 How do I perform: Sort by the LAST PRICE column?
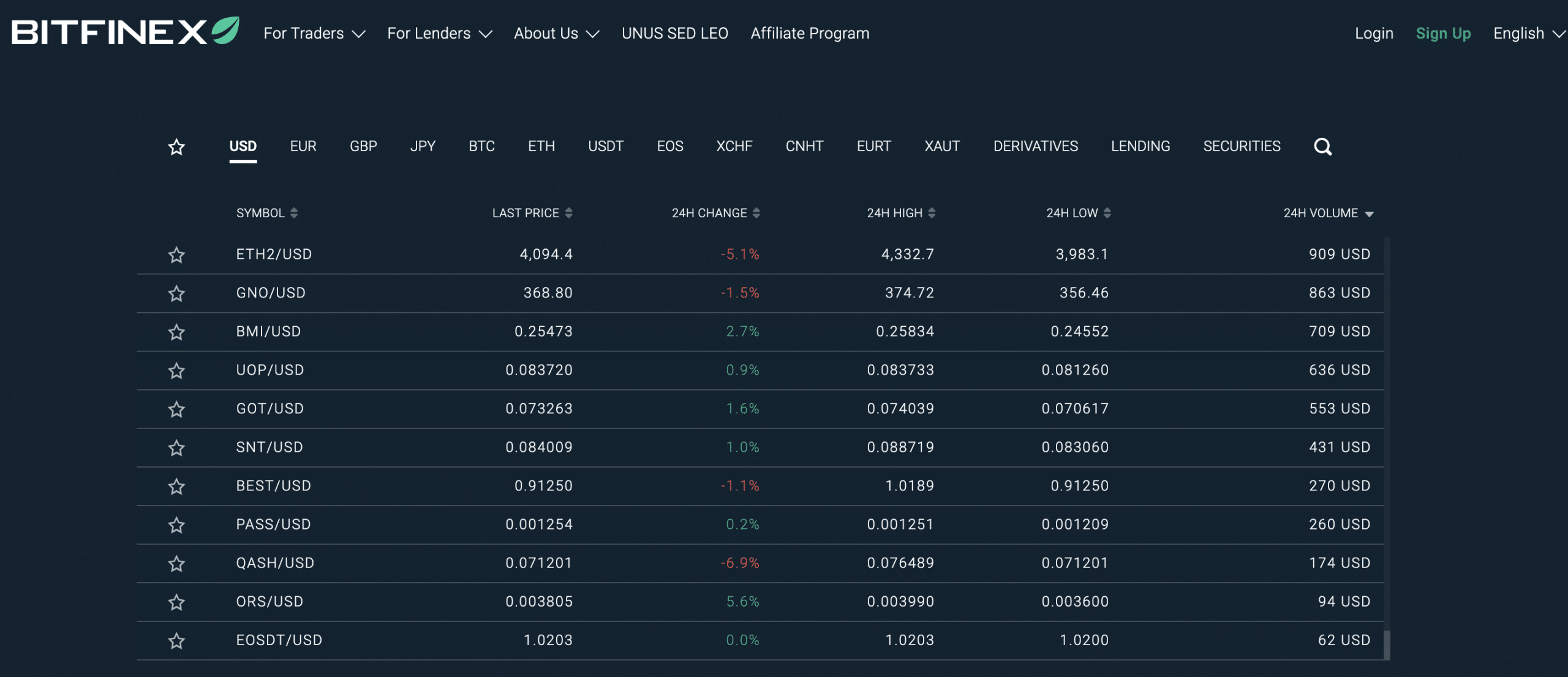[x=532, y=213]
